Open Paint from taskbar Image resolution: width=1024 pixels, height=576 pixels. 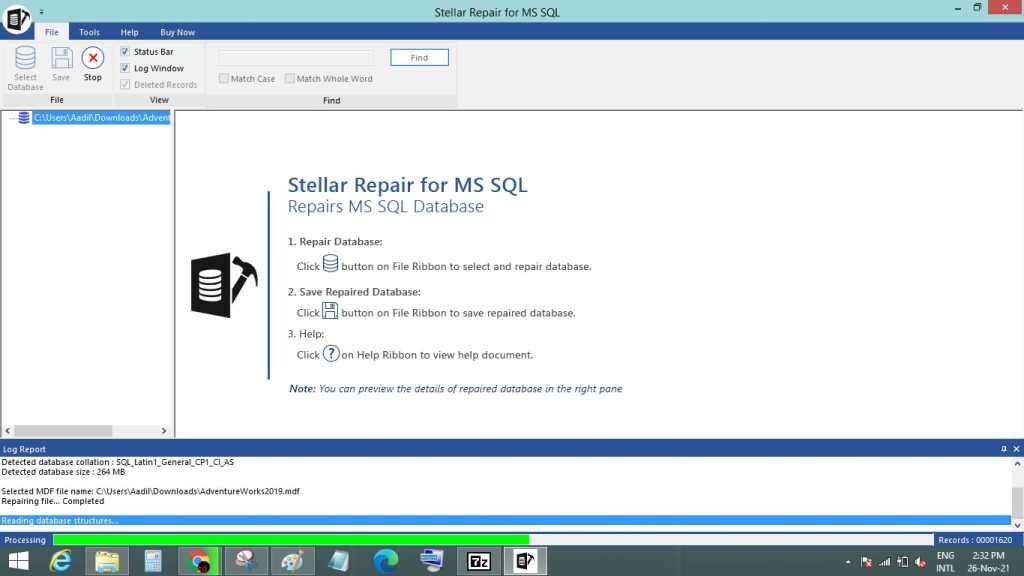coord(292,561)
